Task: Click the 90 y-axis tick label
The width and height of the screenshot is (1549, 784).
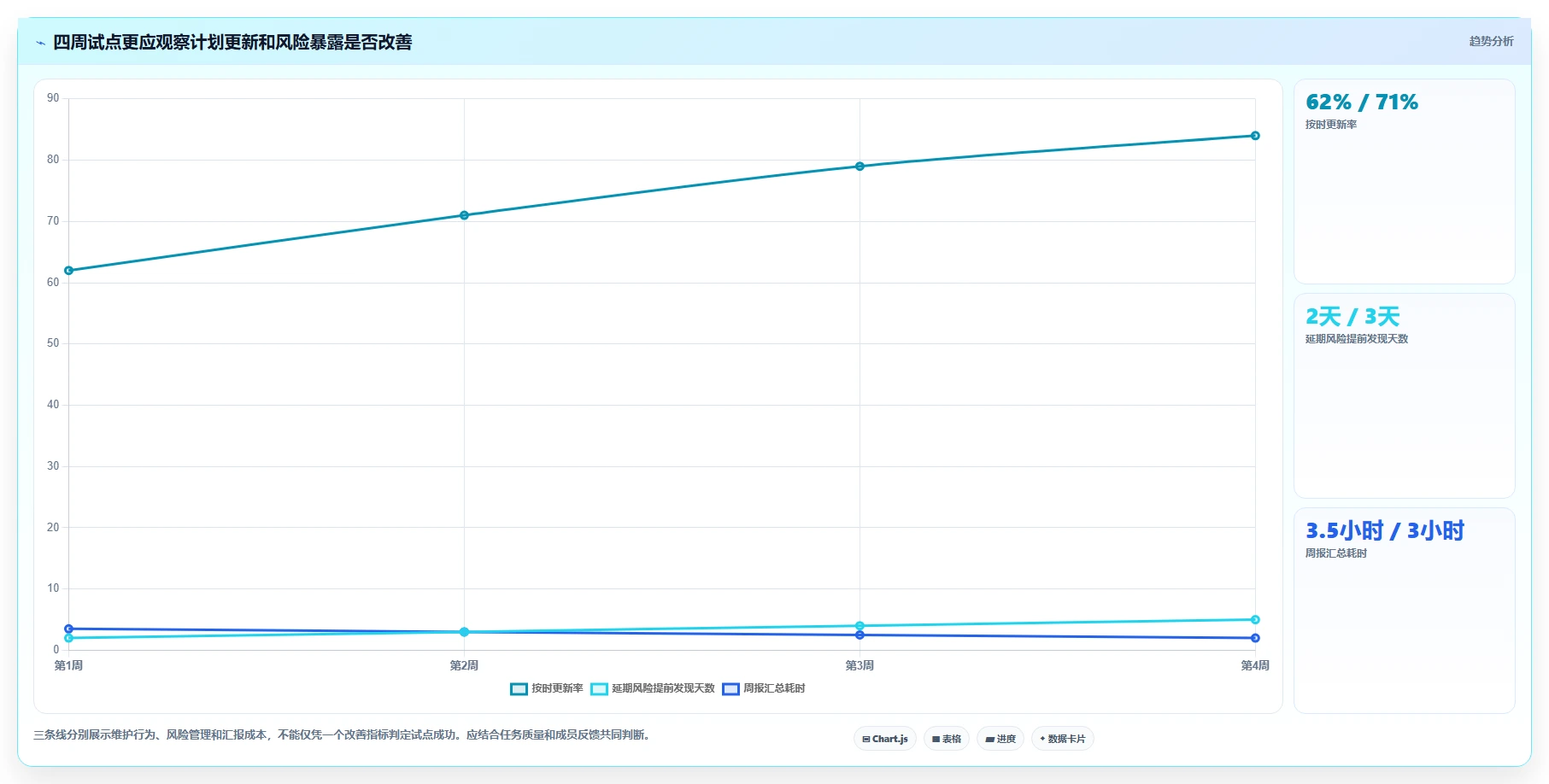Action: click(x=53, y=98)
